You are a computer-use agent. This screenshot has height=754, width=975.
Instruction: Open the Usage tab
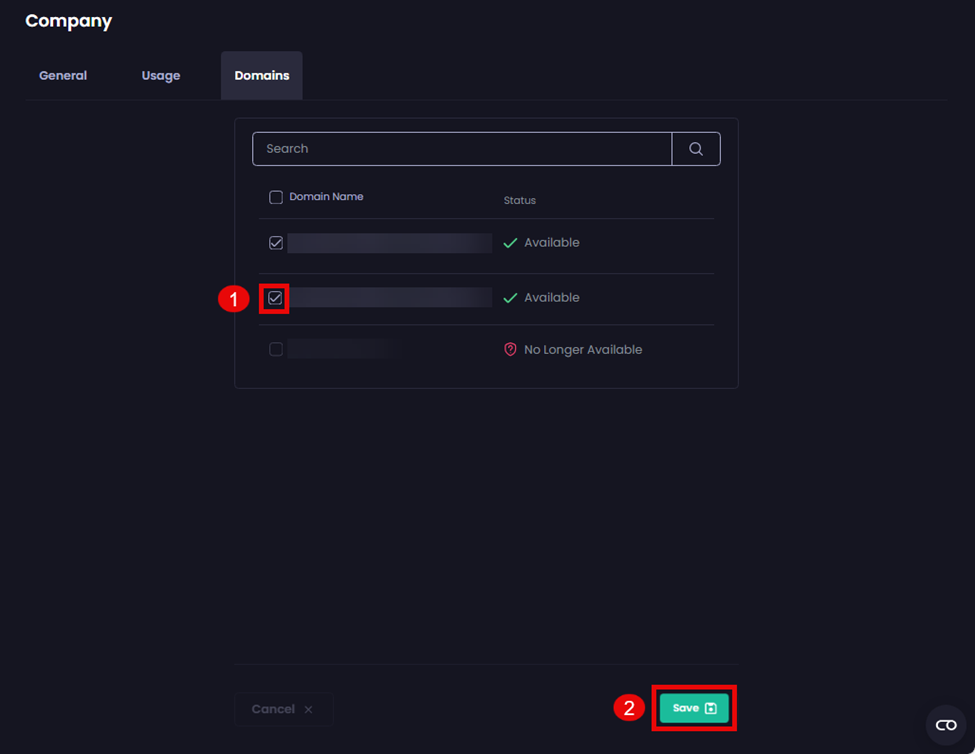tap(160, 75)
